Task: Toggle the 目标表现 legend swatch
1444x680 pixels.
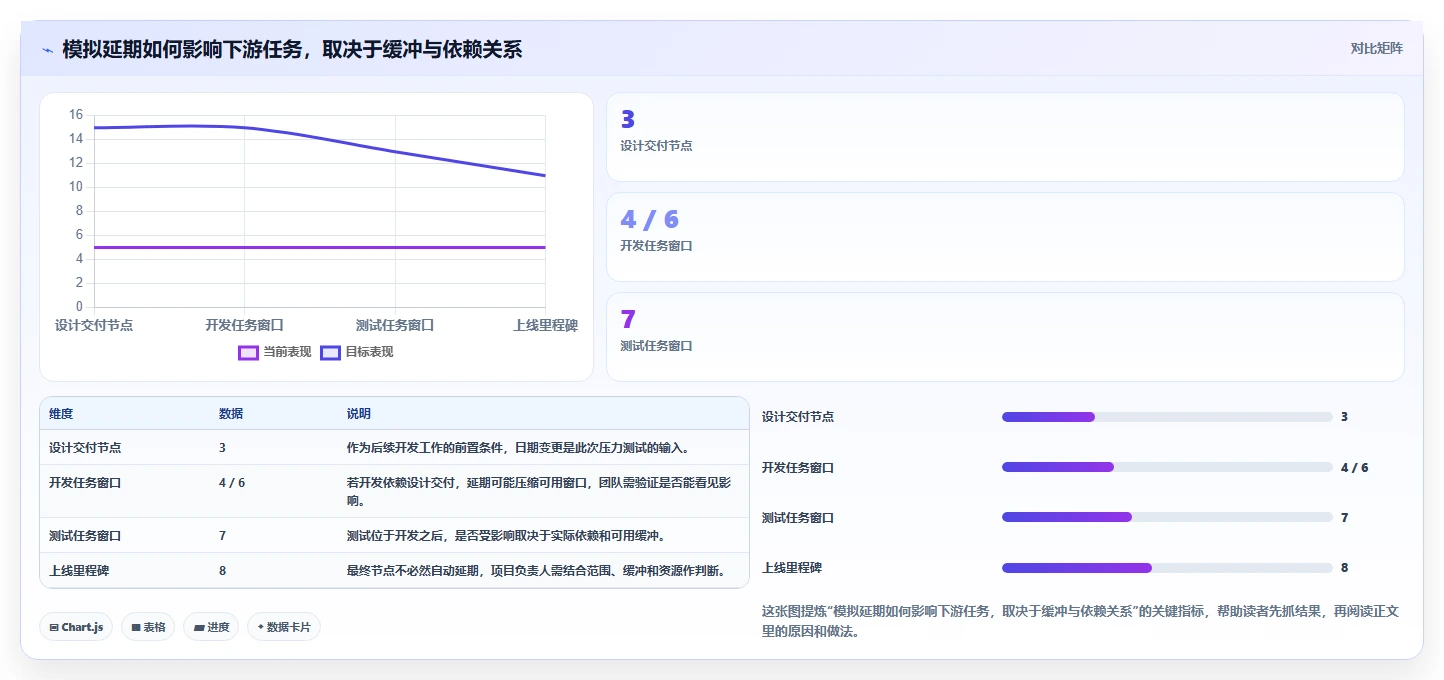Action: click(331, 352)
